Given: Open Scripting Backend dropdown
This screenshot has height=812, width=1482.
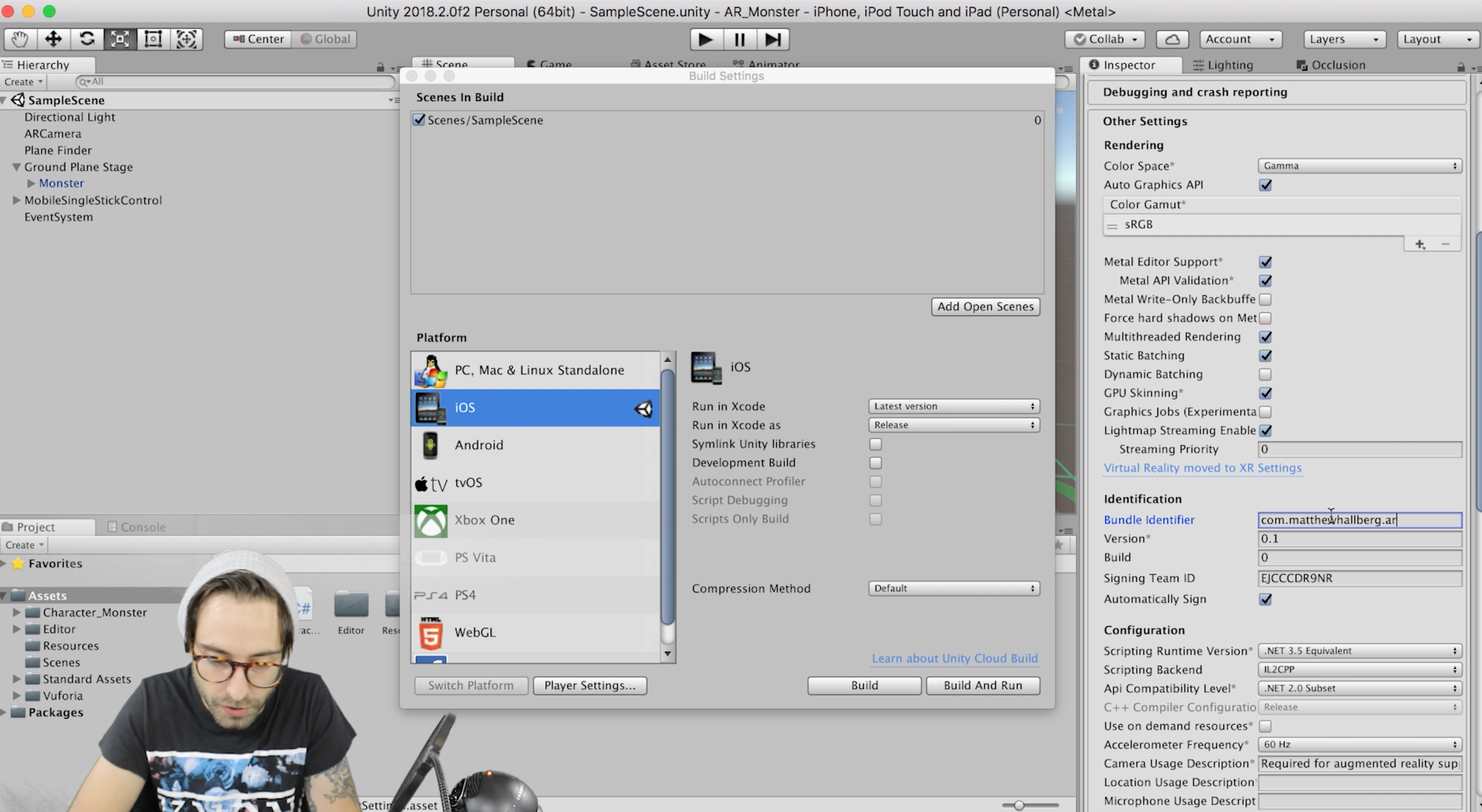Looking at the screenshot, I should click(1360, 669).
